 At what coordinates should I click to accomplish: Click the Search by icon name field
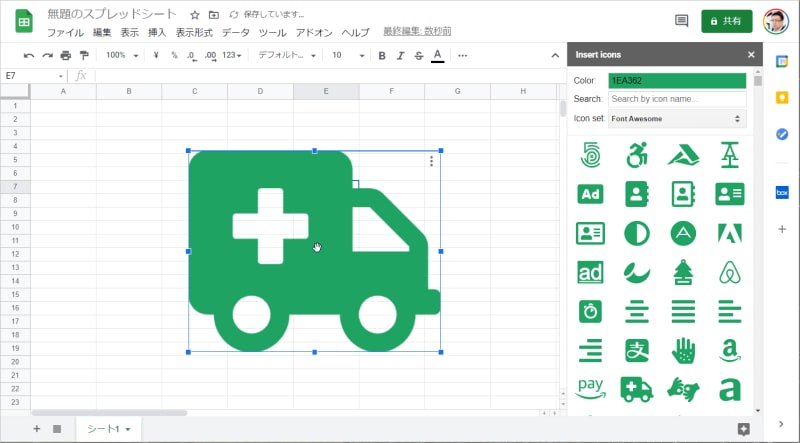click(677, 99)
